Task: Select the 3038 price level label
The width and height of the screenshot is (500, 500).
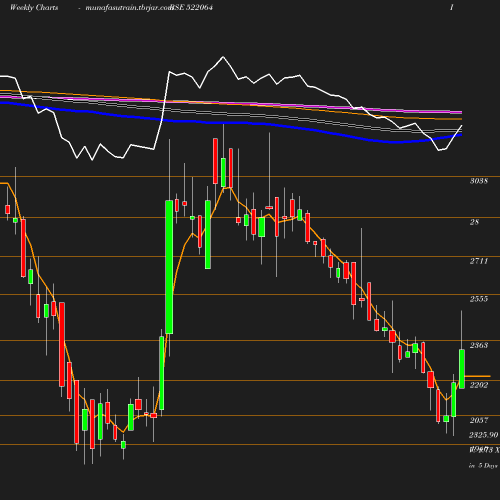Action: [479, 181]
